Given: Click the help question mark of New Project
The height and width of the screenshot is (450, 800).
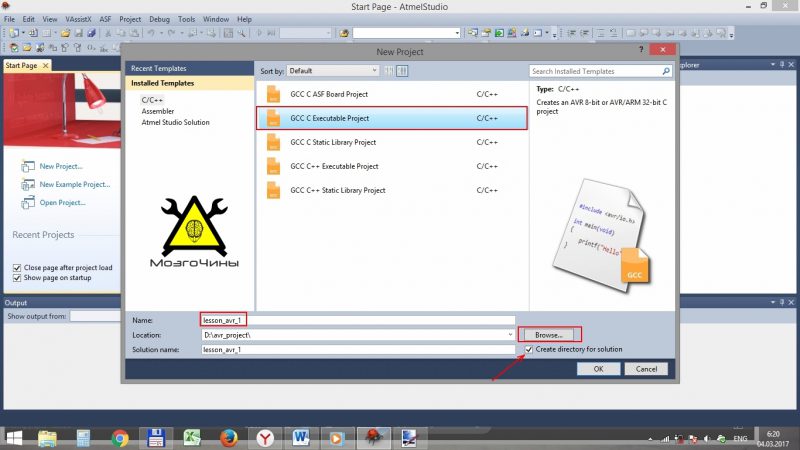Looking at the screenshot, I should 641,49.
